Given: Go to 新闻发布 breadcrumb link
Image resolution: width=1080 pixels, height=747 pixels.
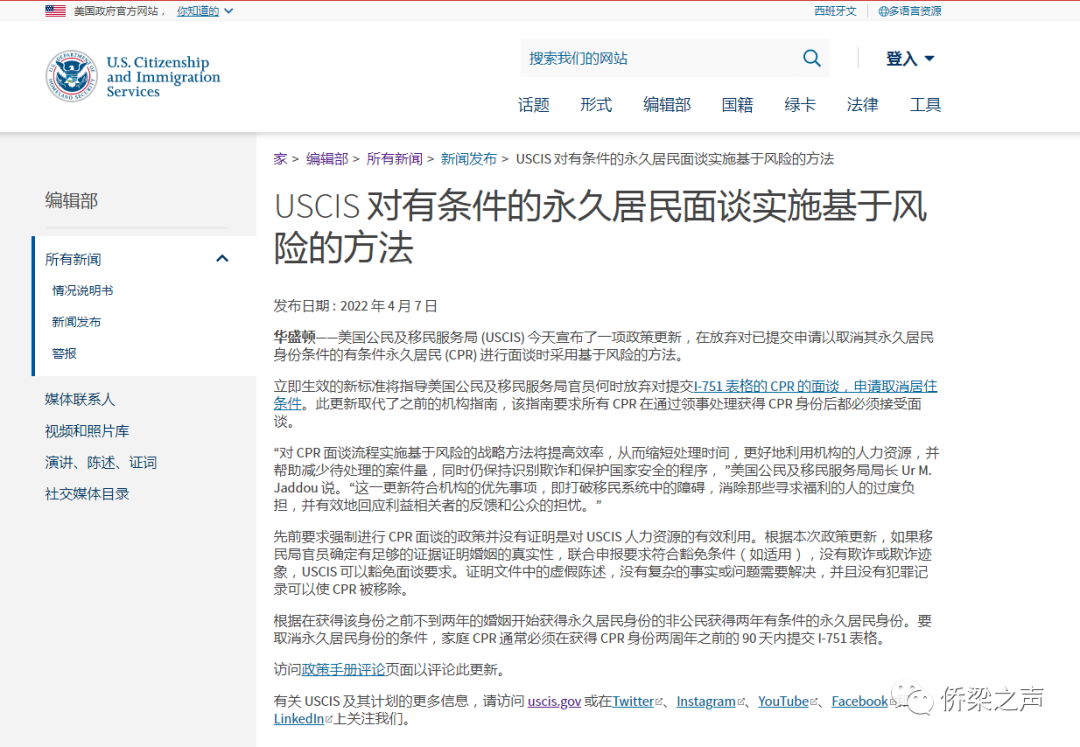Looking at the screenshot, I should pyautogui.click(x=469, y=159).
